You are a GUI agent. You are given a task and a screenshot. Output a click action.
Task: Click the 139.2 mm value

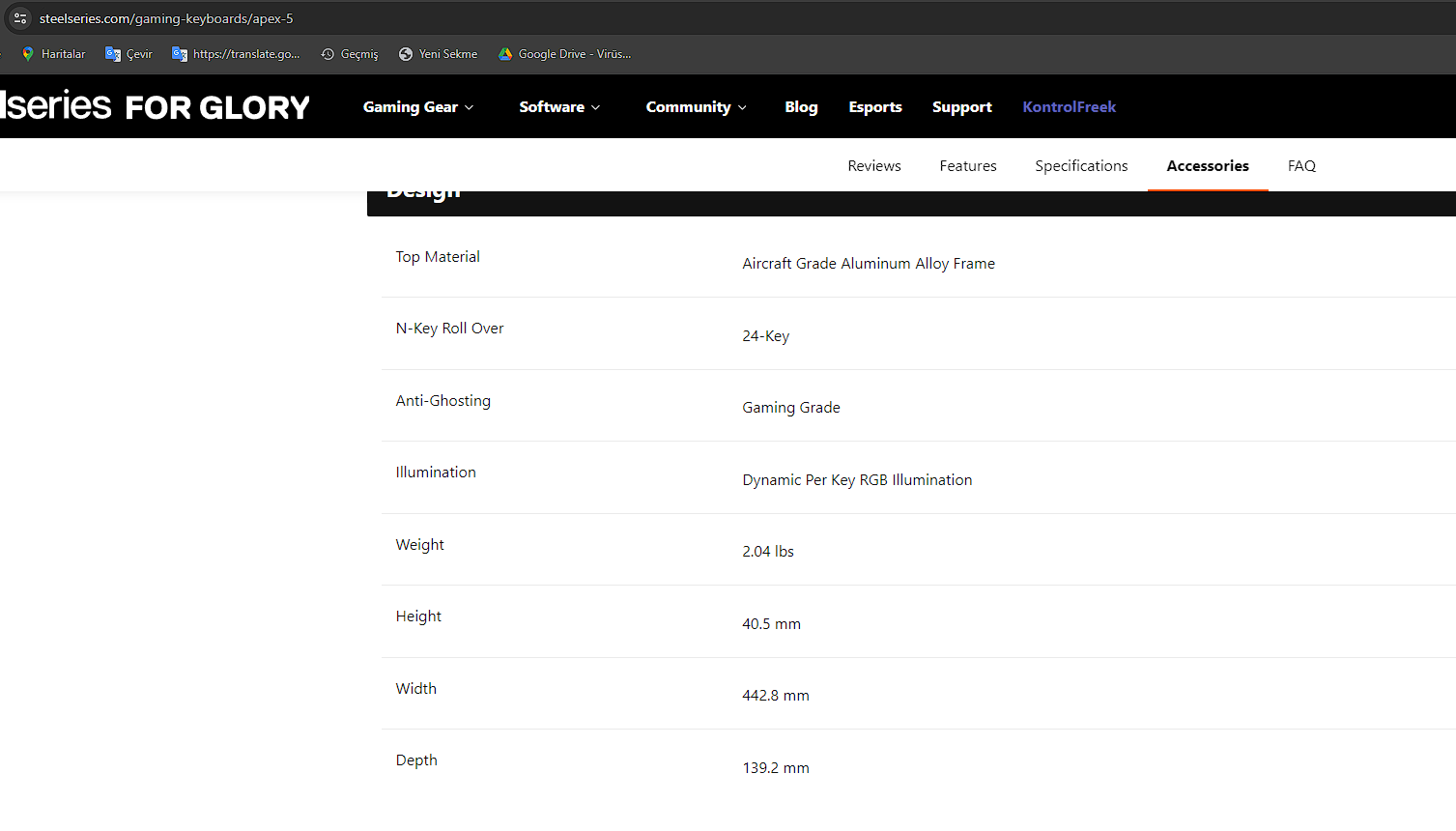point(776,767)
